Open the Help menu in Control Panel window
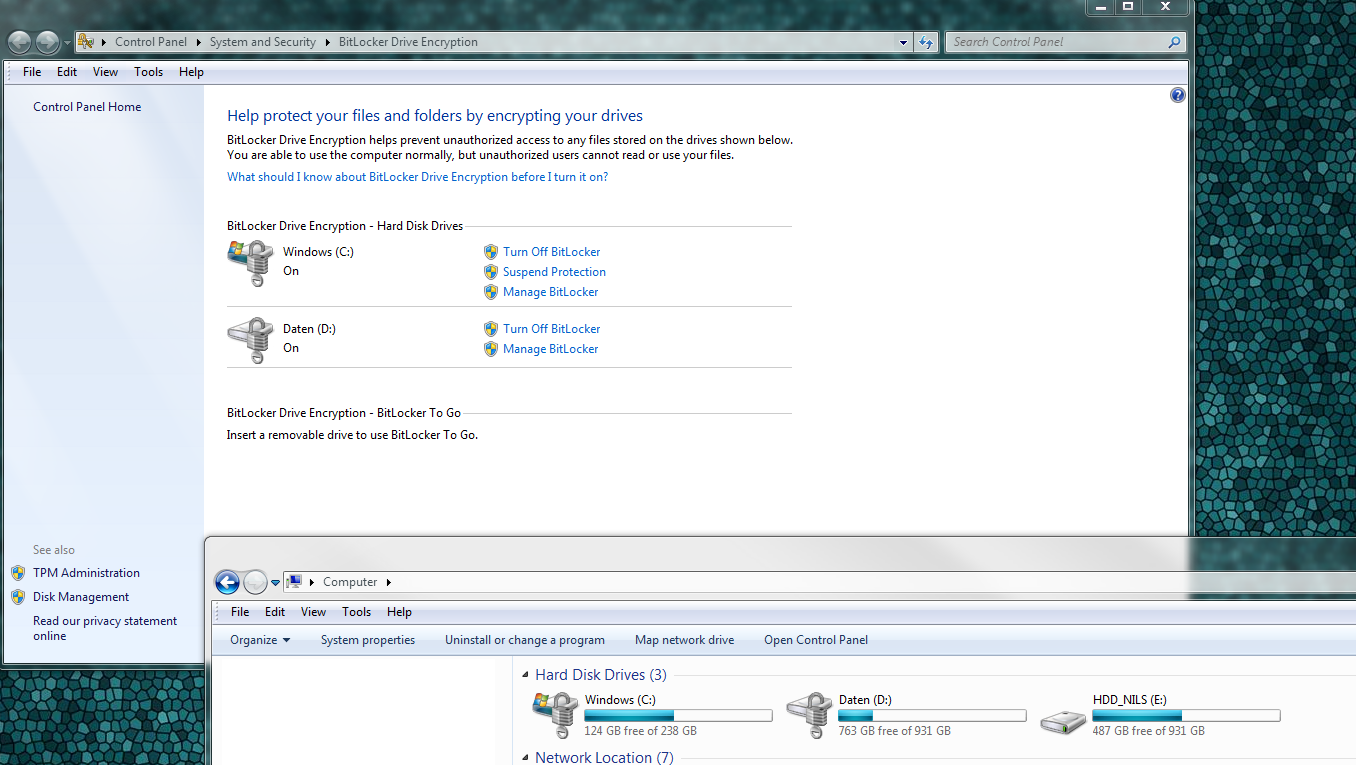 [191, 72]
